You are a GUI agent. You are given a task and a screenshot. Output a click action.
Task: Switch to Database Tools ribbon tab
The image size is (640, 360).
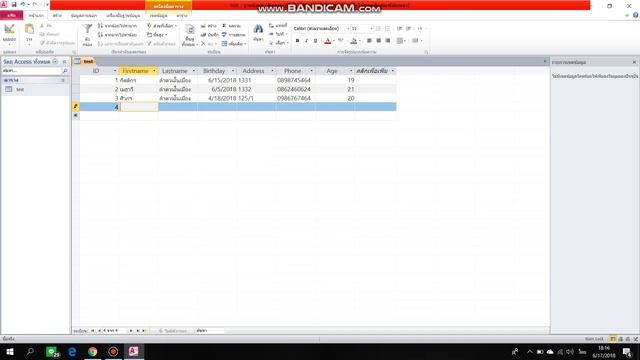pos(123,16)
